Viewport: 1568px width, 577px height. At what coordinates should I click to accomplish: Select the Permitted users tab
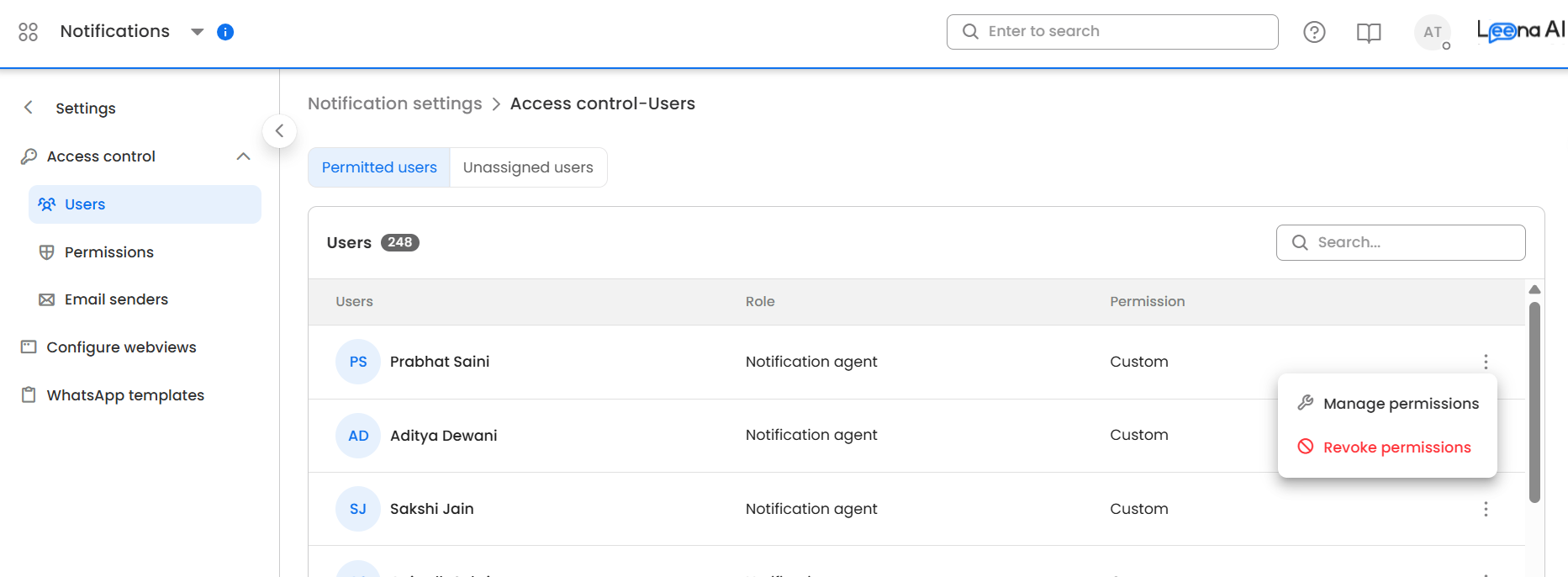click(x=379, y=167)
